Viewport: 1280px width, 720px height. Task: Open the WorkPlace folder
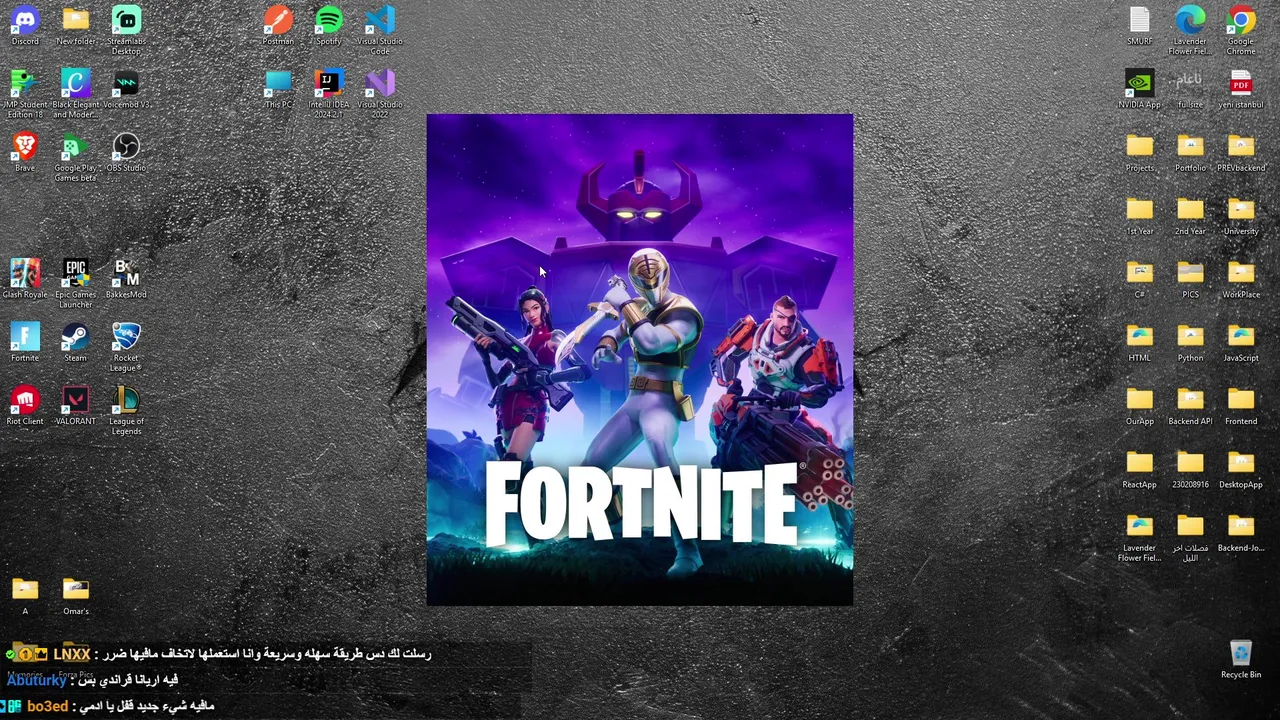tap(1241, 280)
